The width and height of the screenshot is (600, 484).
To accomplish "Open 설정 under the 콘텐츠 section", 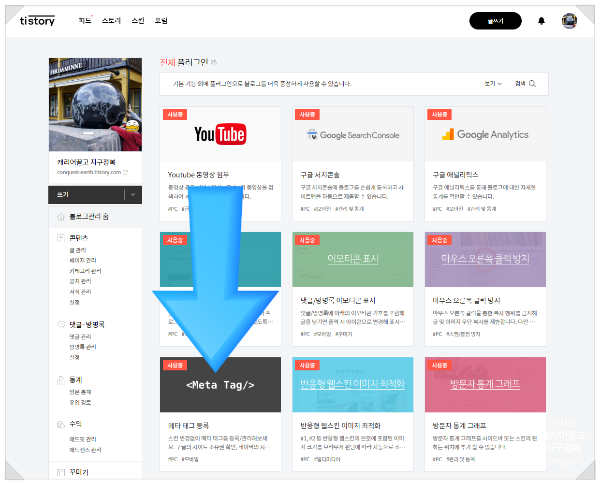I will tap(74, 302).
